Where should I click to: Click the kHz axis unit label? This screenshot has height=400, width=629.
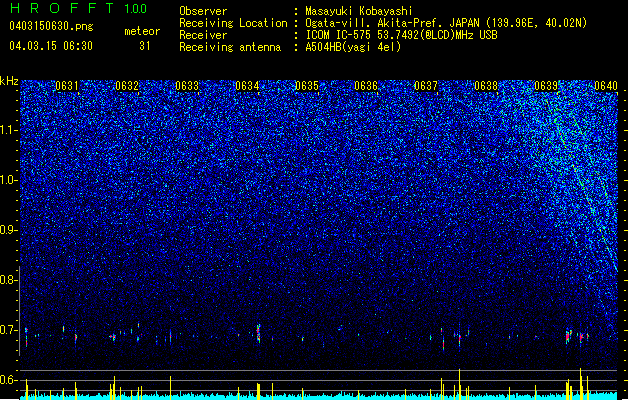pyautogui.click(x=9, y=81)
